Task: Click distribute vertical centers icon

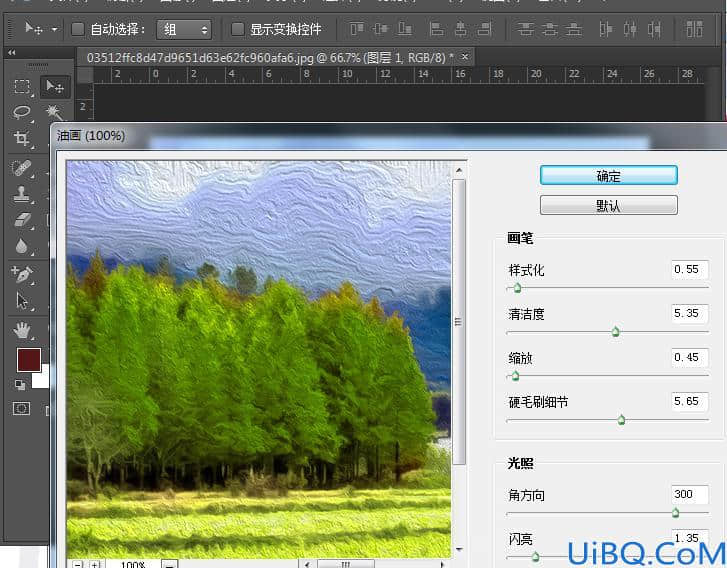Action: click(x=549, y=29)
